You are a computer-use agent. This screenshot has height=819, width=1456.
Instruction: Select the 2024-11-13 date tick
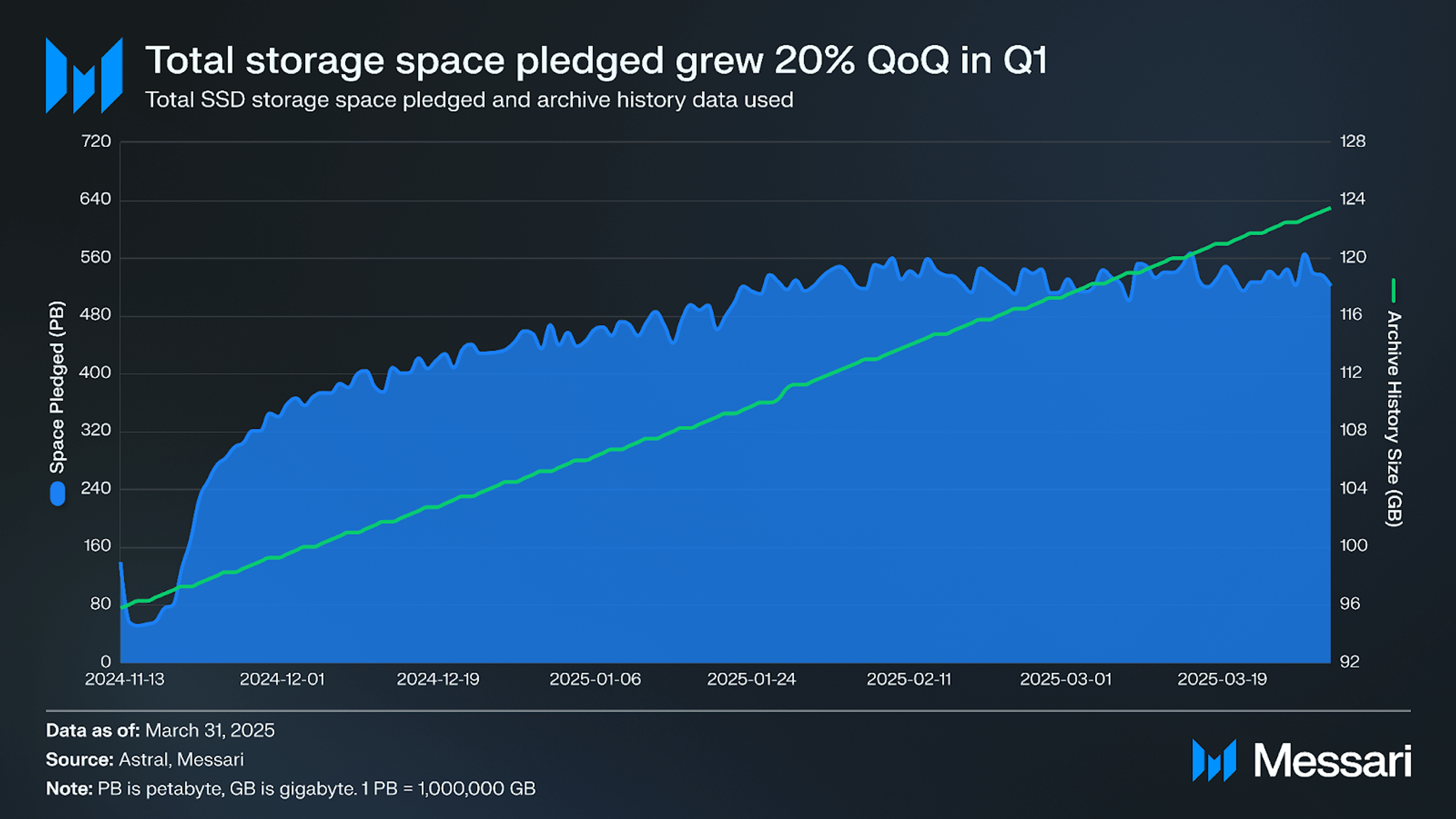(124, 679)
